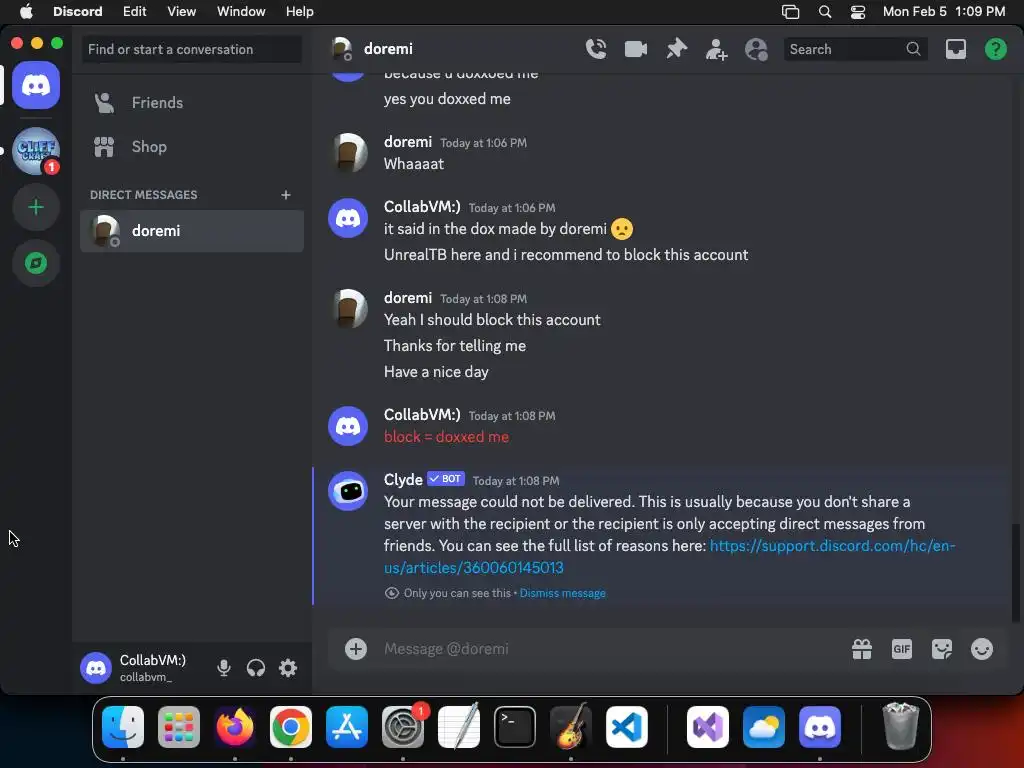Open the Inbox icon

point(955,49)
